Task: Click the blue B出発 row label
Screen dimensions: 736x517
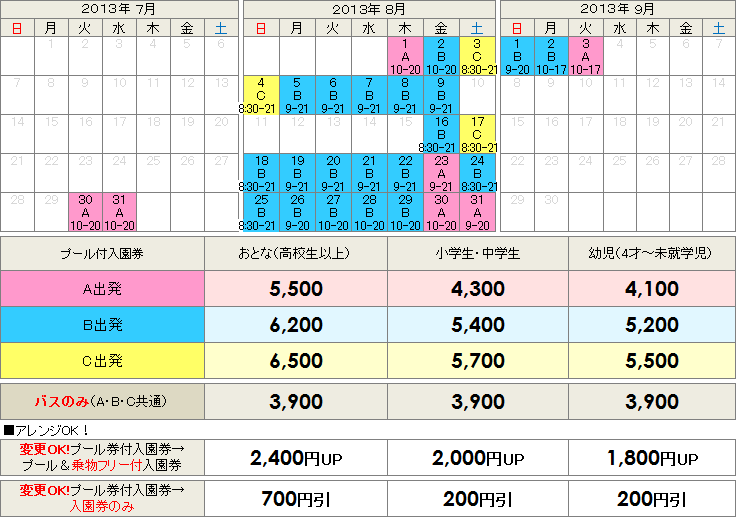Action: tap(102, 325)
